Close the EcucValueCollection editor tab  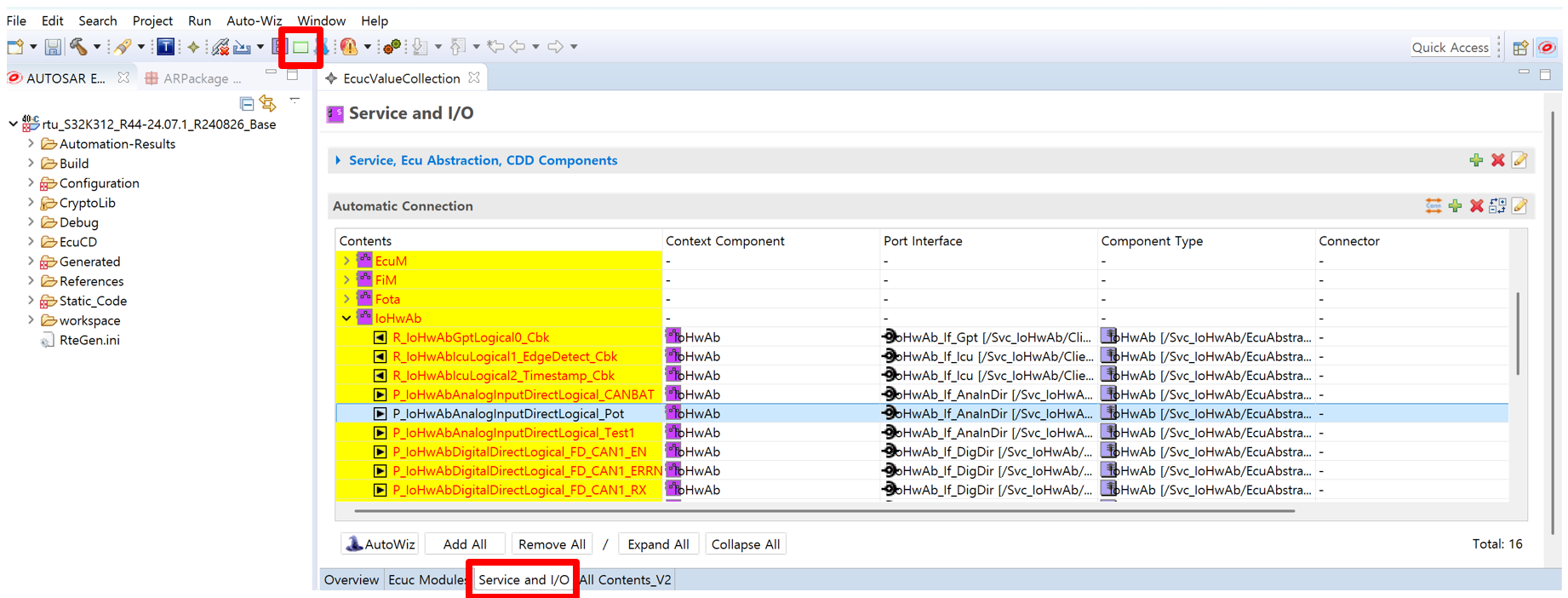tap(474, 78)
